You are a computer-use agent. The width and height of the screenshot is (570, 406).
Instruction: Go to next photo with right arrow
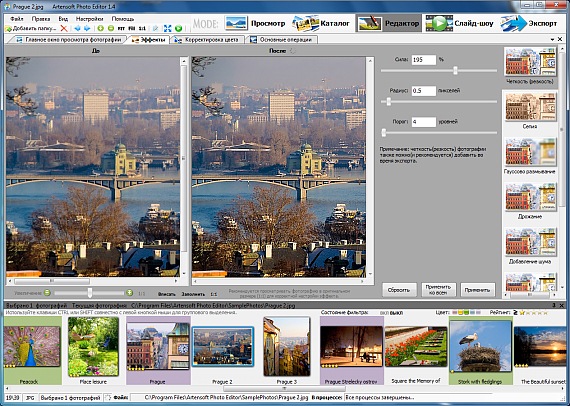(x=87, y=28)
